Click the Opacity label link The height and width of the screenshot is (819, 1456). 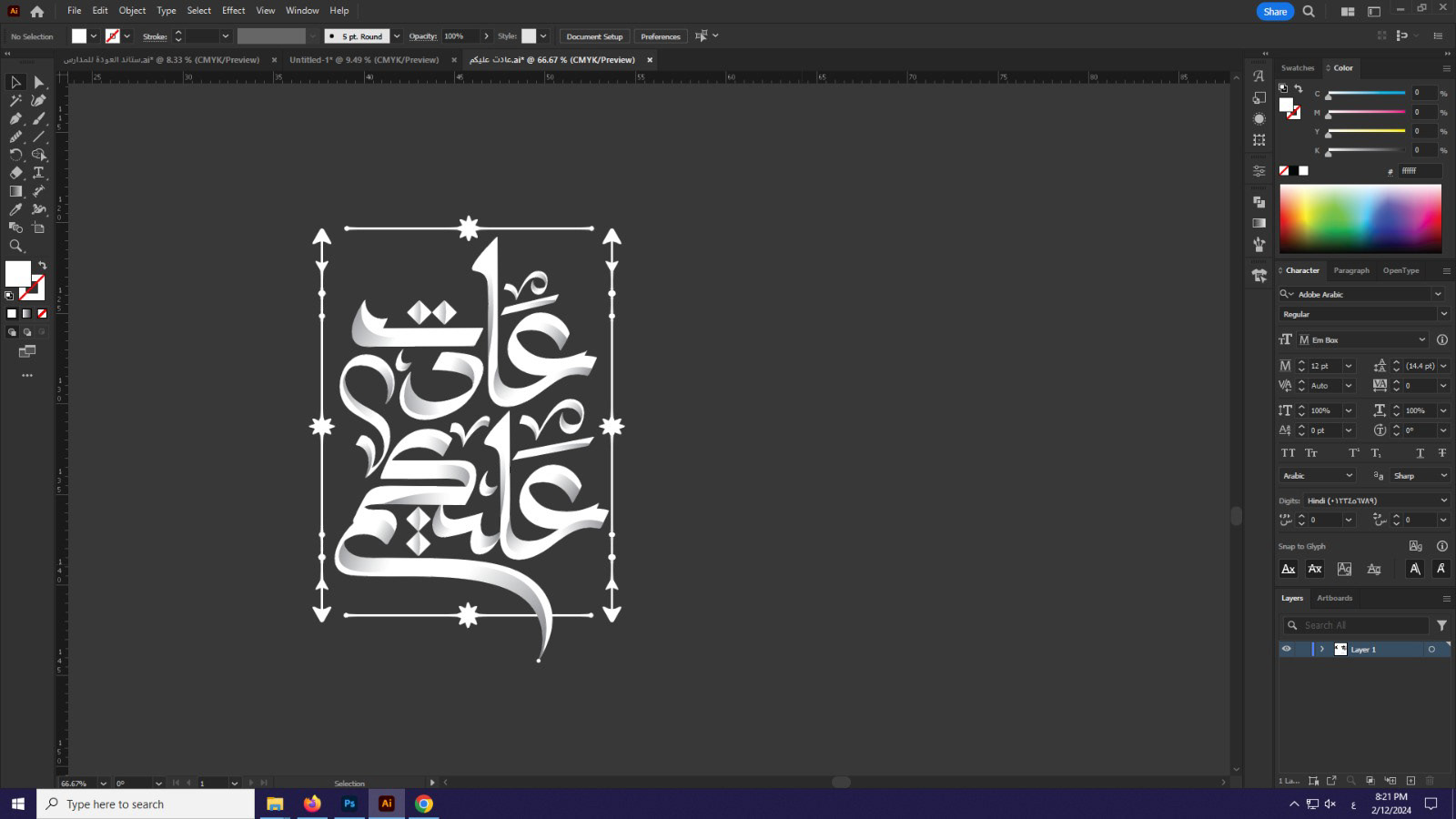(x=422, y=36)
